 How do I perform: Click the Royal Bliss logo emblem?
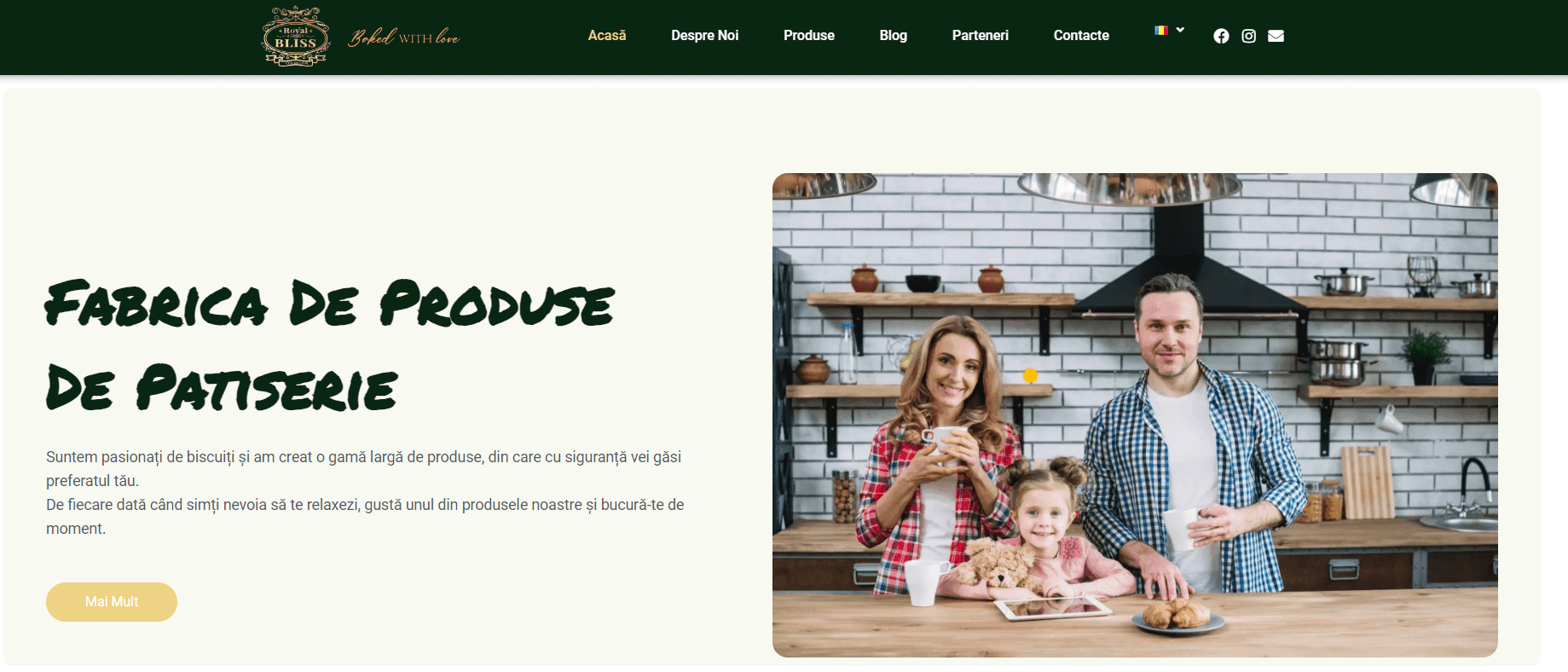pos(296,37)
